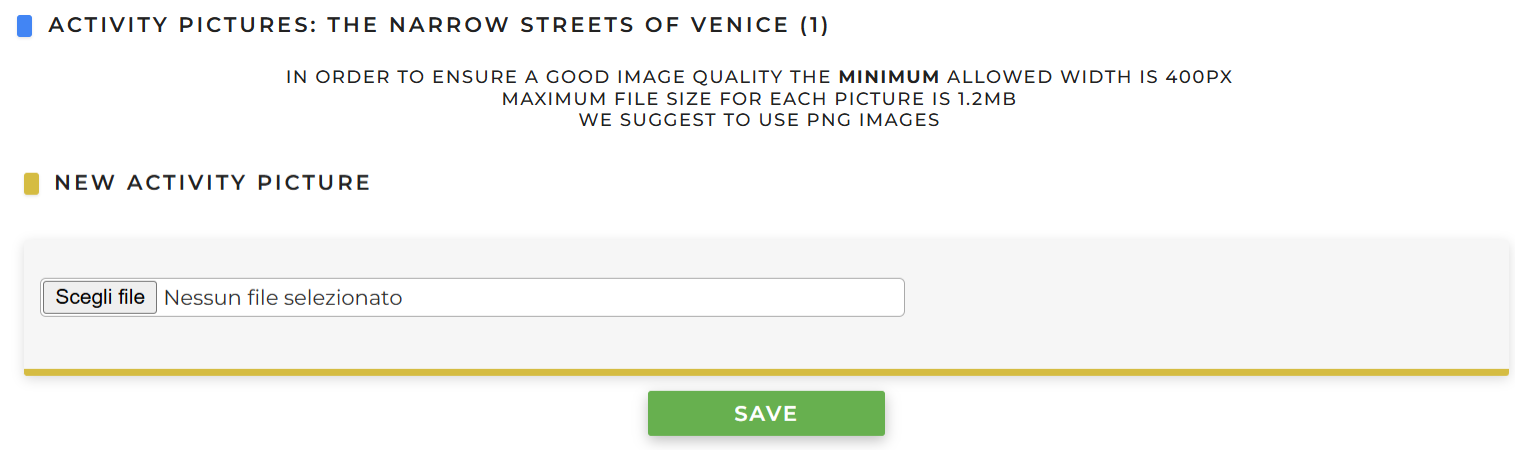
Task: Click the Nessun file selezionato text
Action: (x=283, y=297)
